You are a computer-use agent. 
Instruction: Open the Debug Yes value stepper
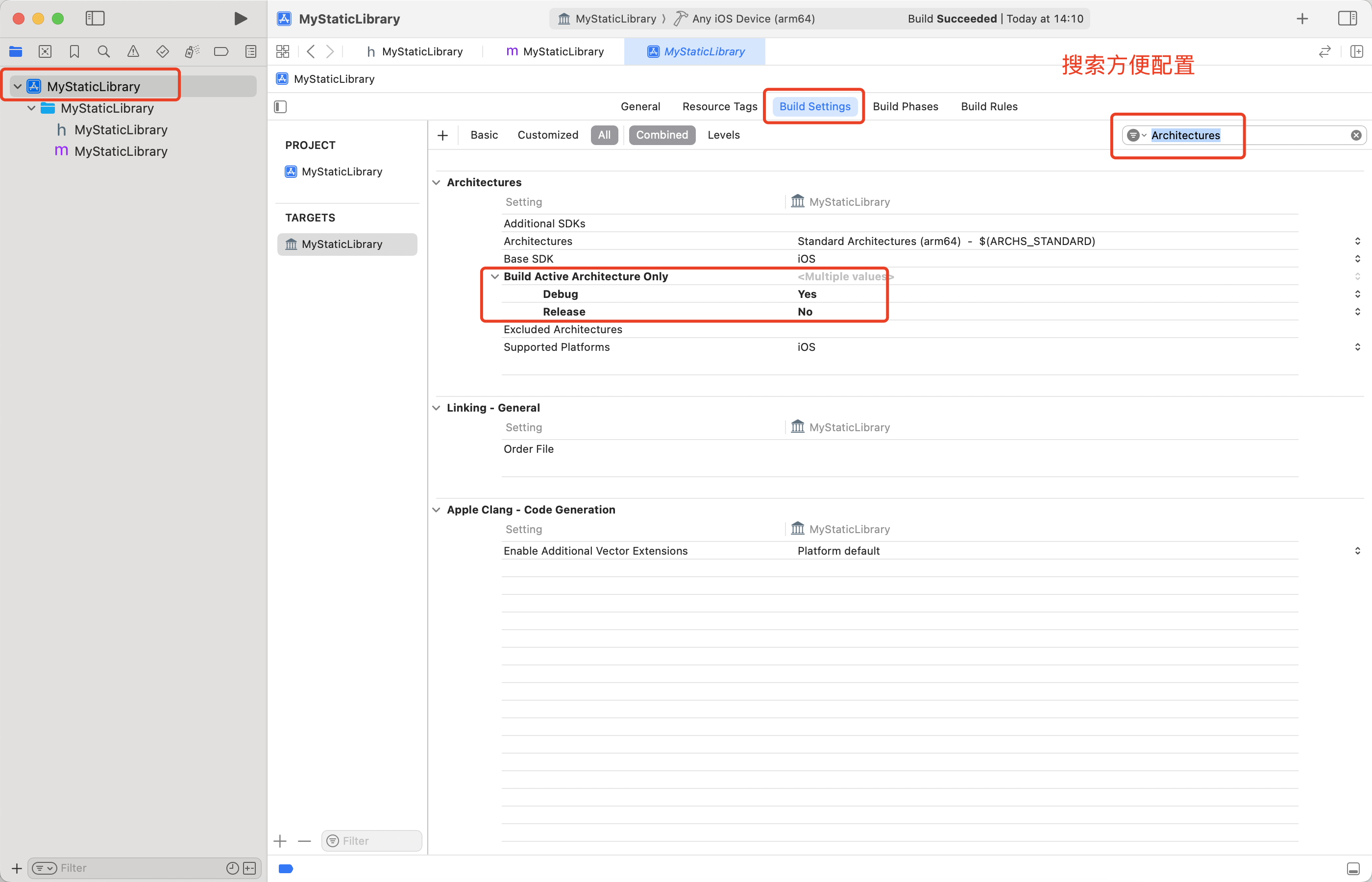click(x=1357, y=294)
